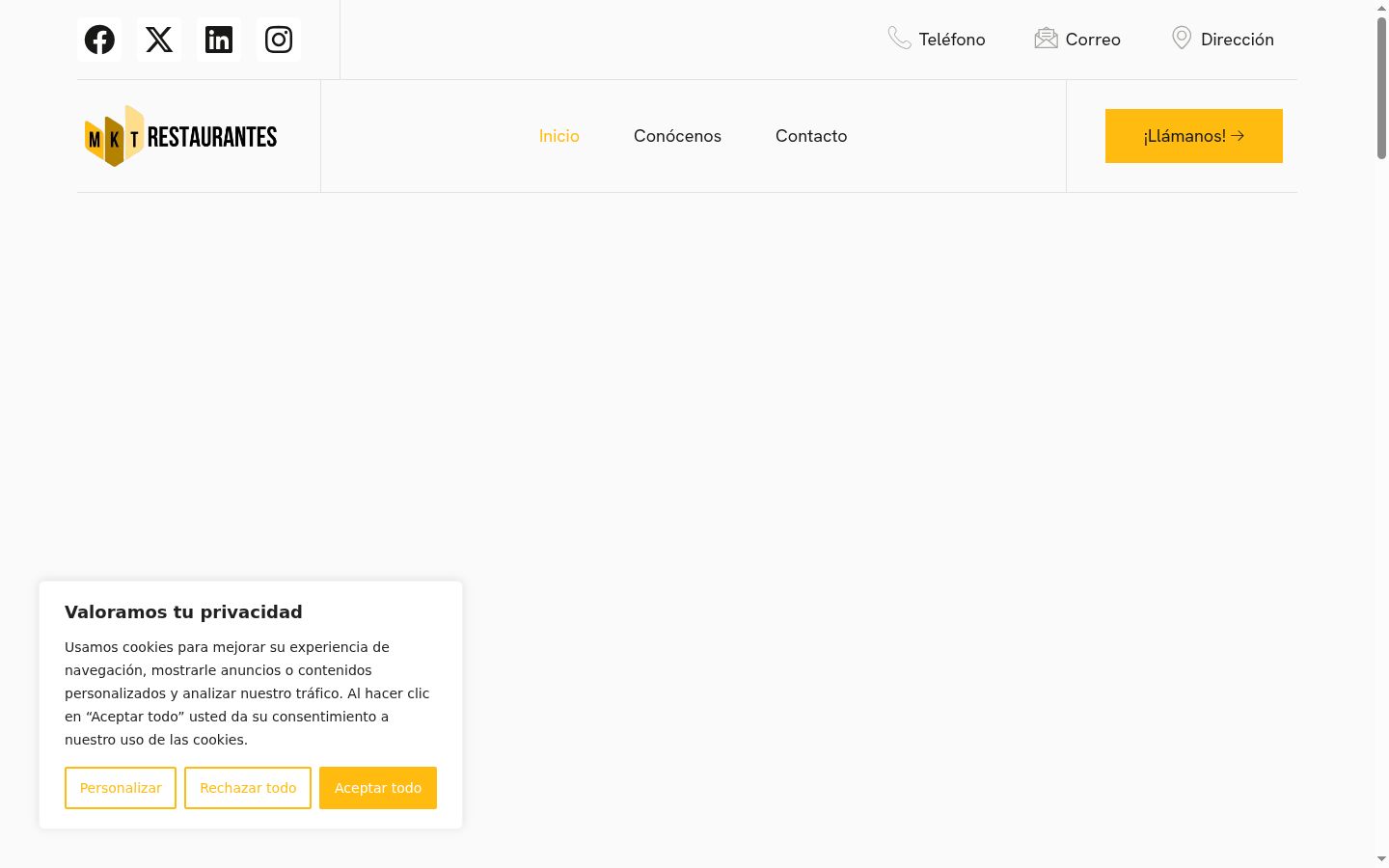Open the Instagram social icon
Viewport: 1389px width, 868px height.
(279, 40)
